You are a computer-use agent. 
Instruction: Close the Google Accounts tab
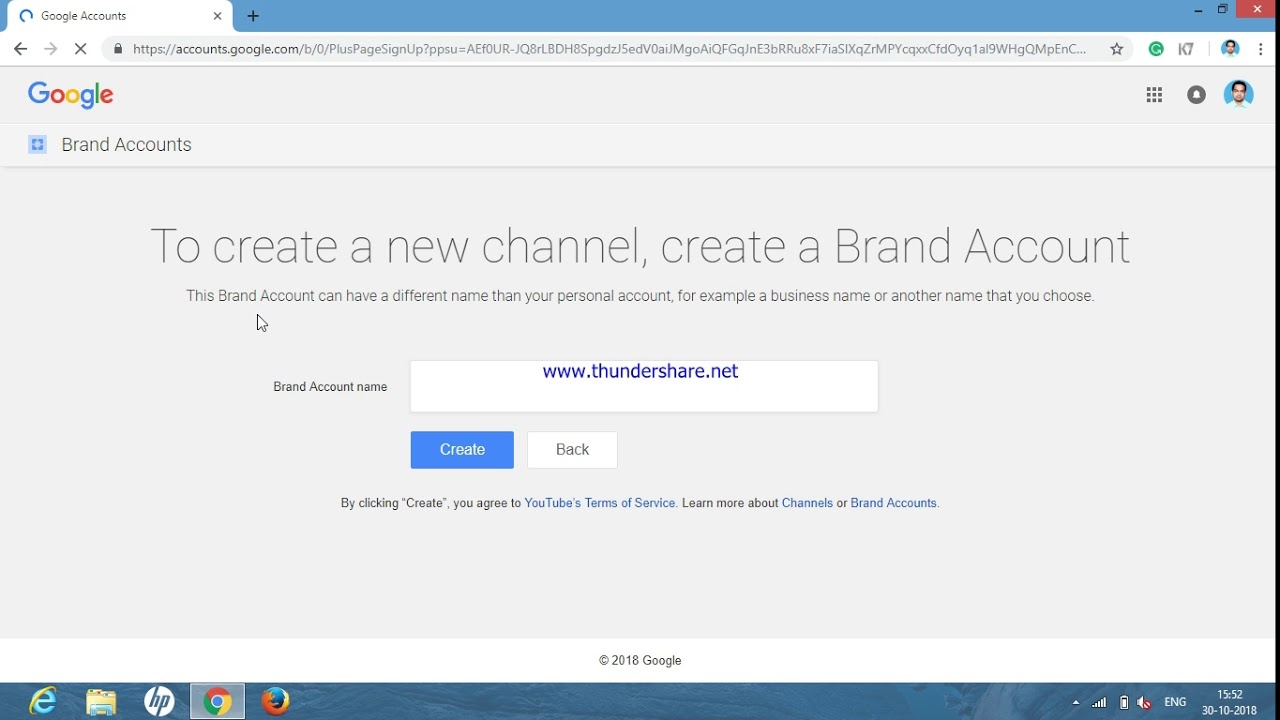217,16
